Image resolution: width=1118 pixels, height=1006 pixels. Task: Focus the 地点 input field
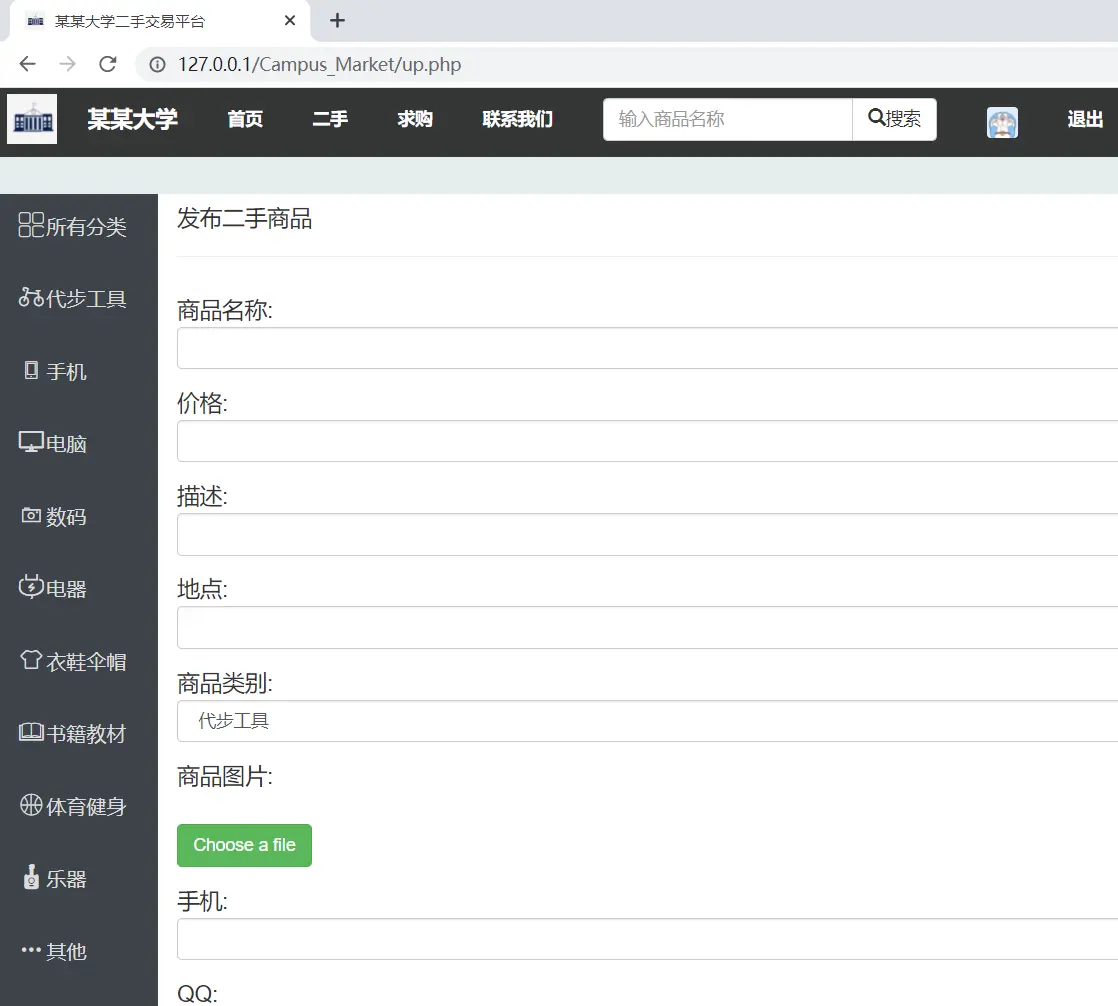click(647, 627)
